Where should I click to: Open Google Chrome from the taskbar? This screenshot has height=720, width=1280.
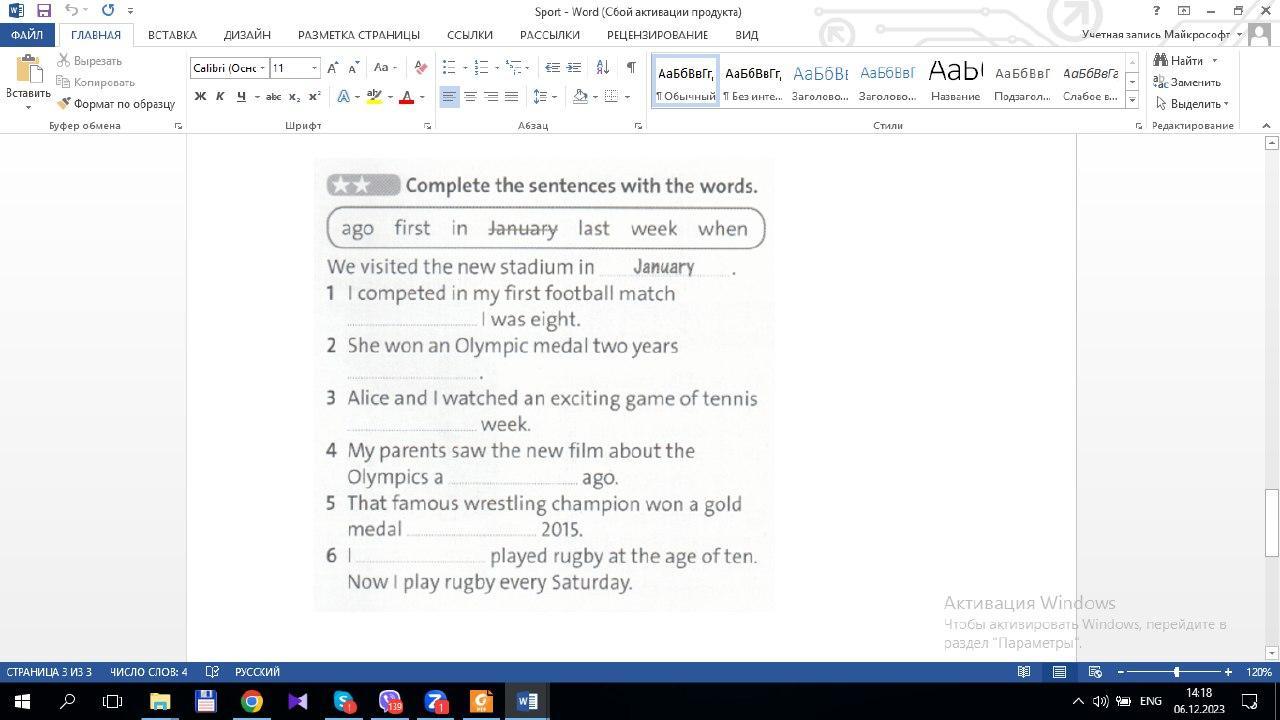pos(251,701)
